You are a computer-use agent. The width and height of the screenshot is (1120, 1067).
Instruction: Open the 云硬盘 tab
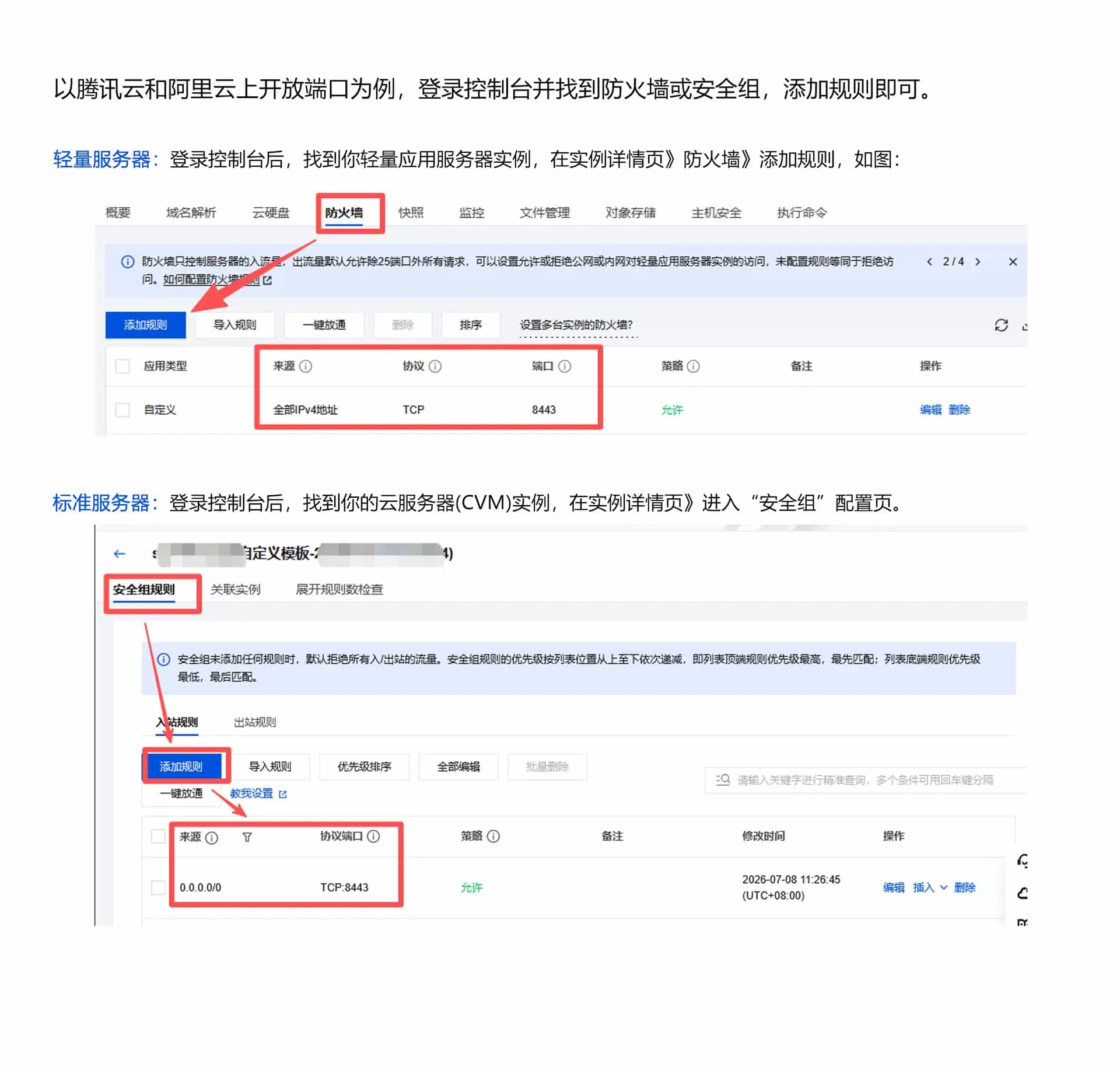pos(271,212)
